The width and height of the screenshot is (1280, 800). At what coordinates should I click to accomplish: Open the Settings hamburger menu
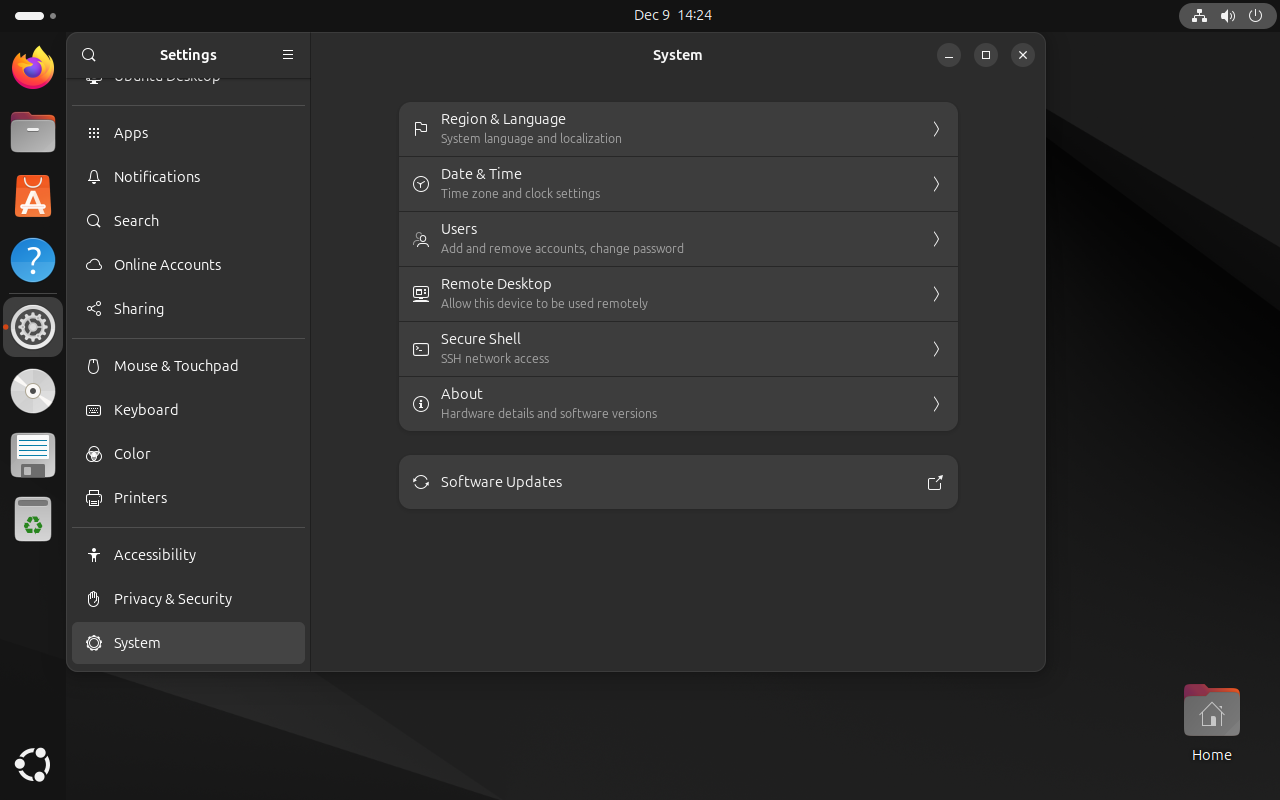coord(288,55)
